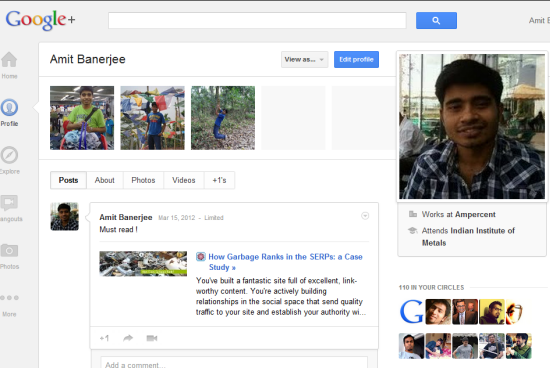Open the Photos tab

click(x=143, y=180)
